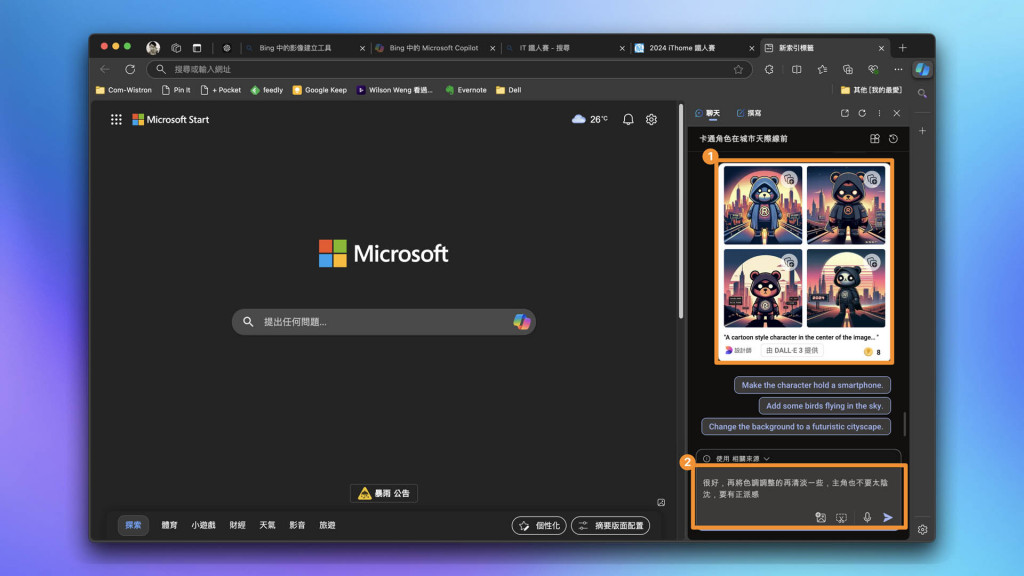Open the Google Keep bookmark

(x=319, y=90)
